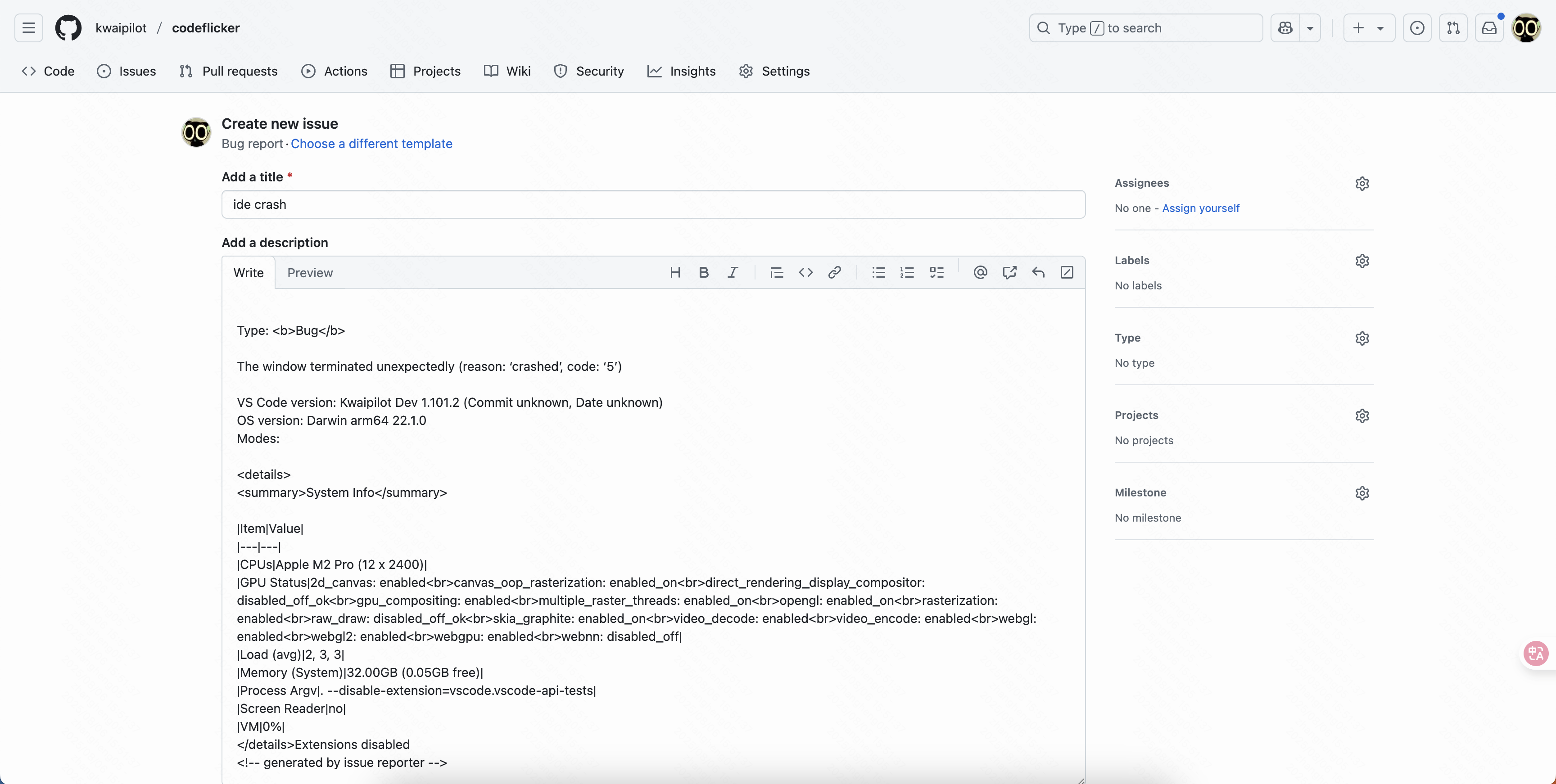
Task: Open the Pull requests tab
Action: pos(239,71)
